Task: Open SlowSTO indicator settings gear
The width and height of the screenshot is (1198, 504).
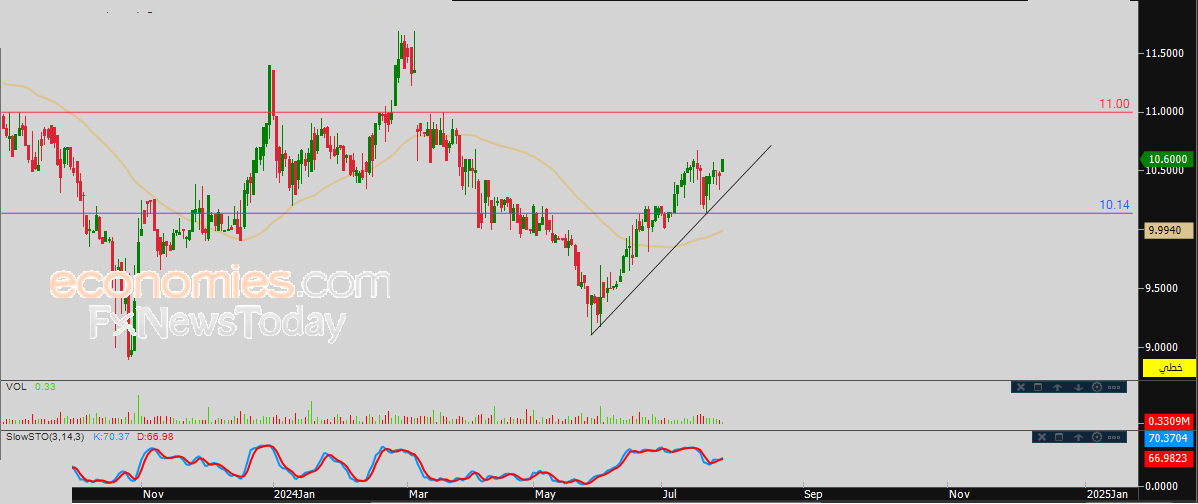Action: tap(1097, 437)
